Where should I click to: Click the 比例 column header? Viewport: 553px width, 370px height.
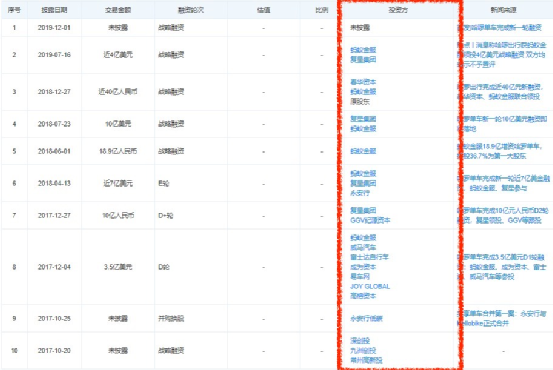click(322, 10)
